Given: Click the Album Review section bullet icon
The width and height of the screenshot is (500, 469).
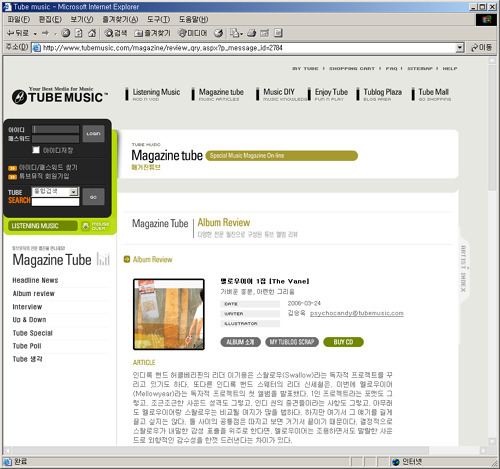Looking at the screenshot, I should (x=127, y=259).
